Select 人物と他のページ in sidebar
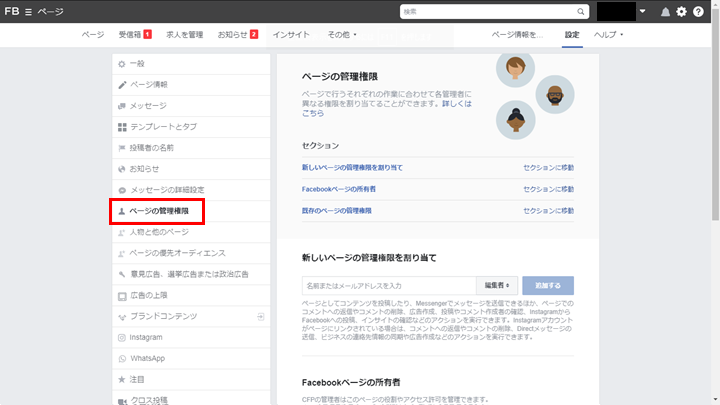The height and width of the screenshot is (405, 720). pyautogui.click(x=191, y=232)
